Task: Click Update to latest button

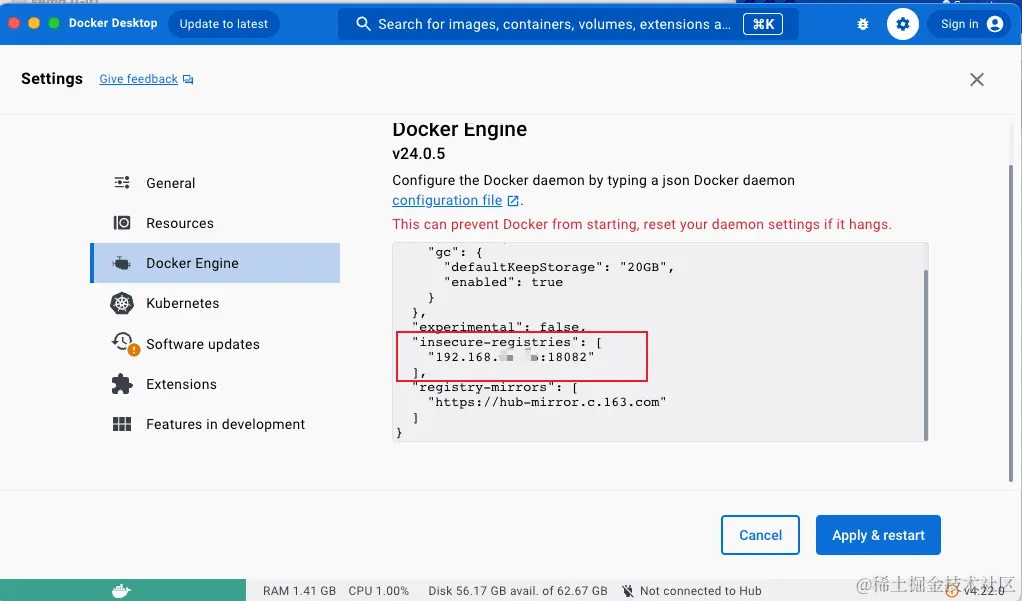Action: point(224,24)
